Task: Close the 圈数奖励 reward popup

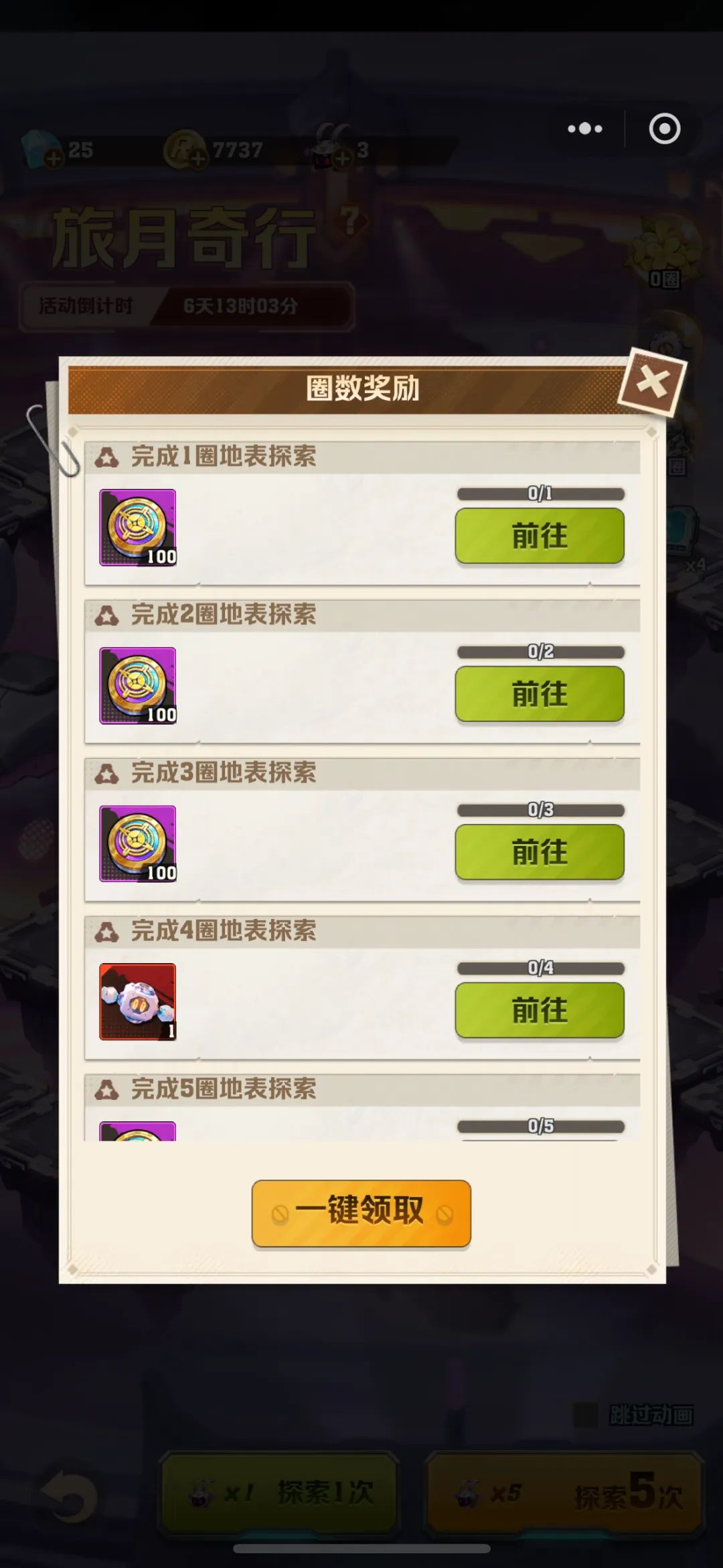Action: [652, 382]
